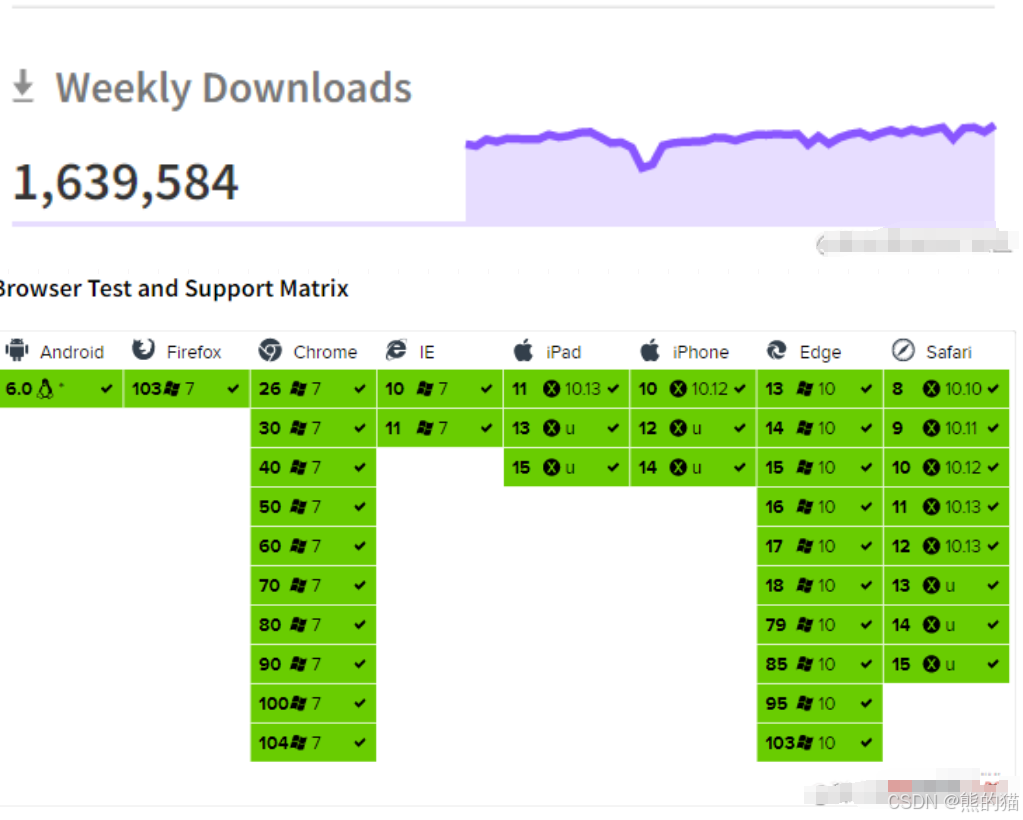Viewport: 1023px width, 820px height.
Task: Click the checkmark in iPad 15 cell
Action: click(x=613, y=468)
